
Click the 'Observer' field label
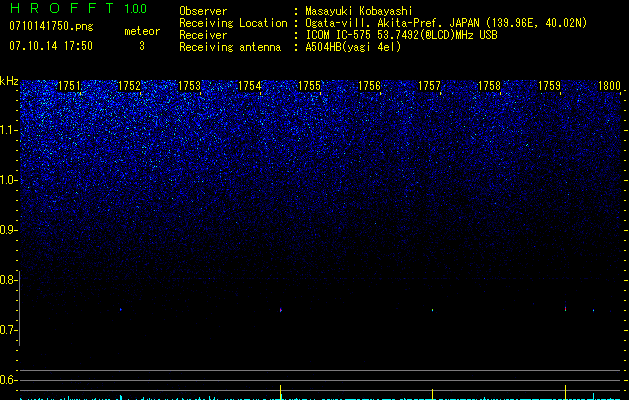(x=203, y=11)
